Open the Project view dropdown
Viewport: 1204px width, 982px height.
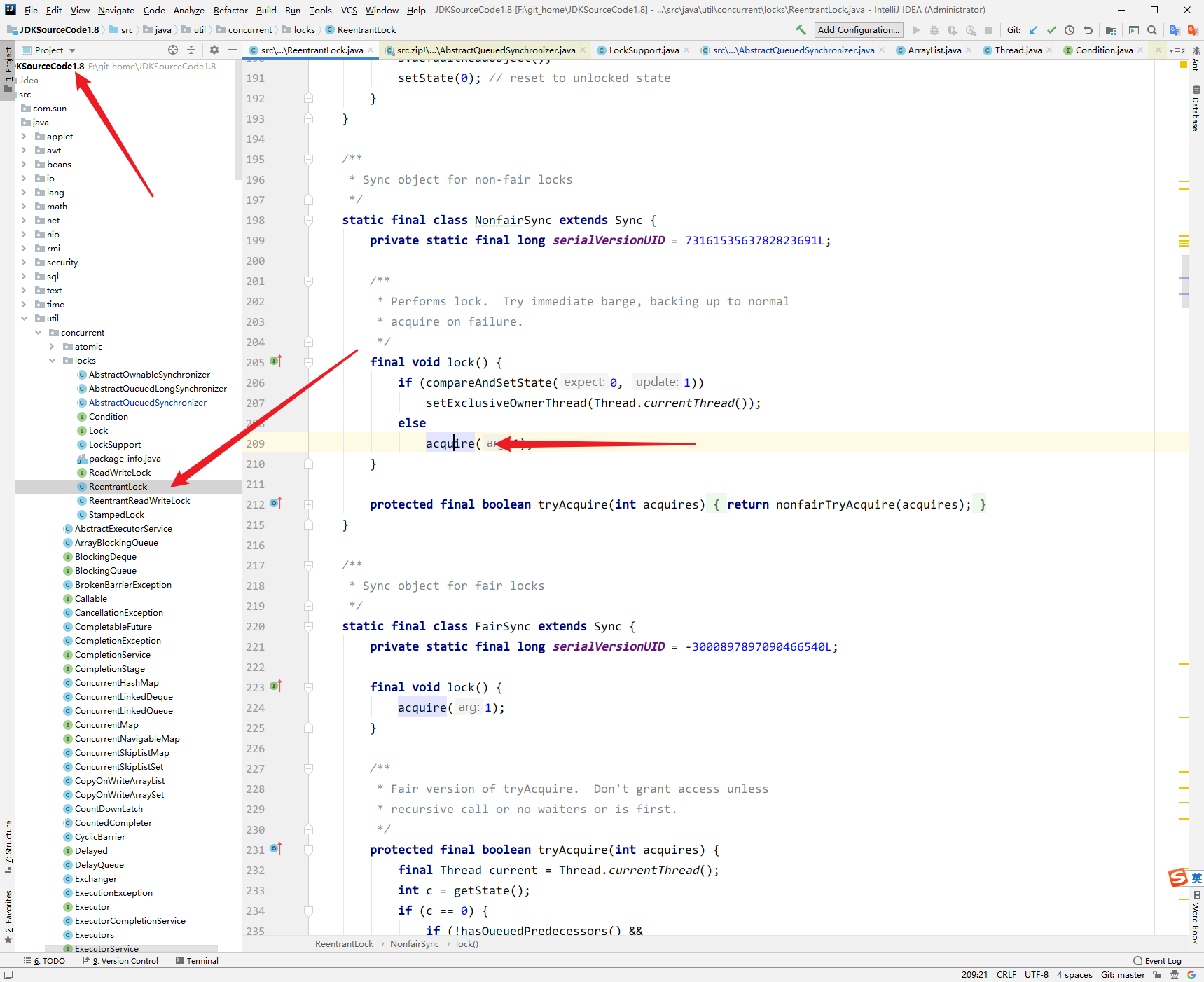click(x=48, y=50)
